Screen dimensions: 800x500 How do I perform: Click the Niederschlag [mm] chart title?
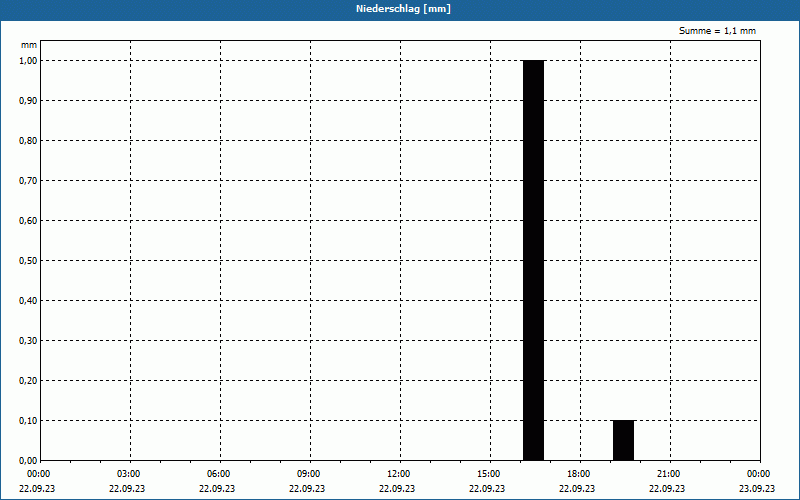[x=403, y=9]
